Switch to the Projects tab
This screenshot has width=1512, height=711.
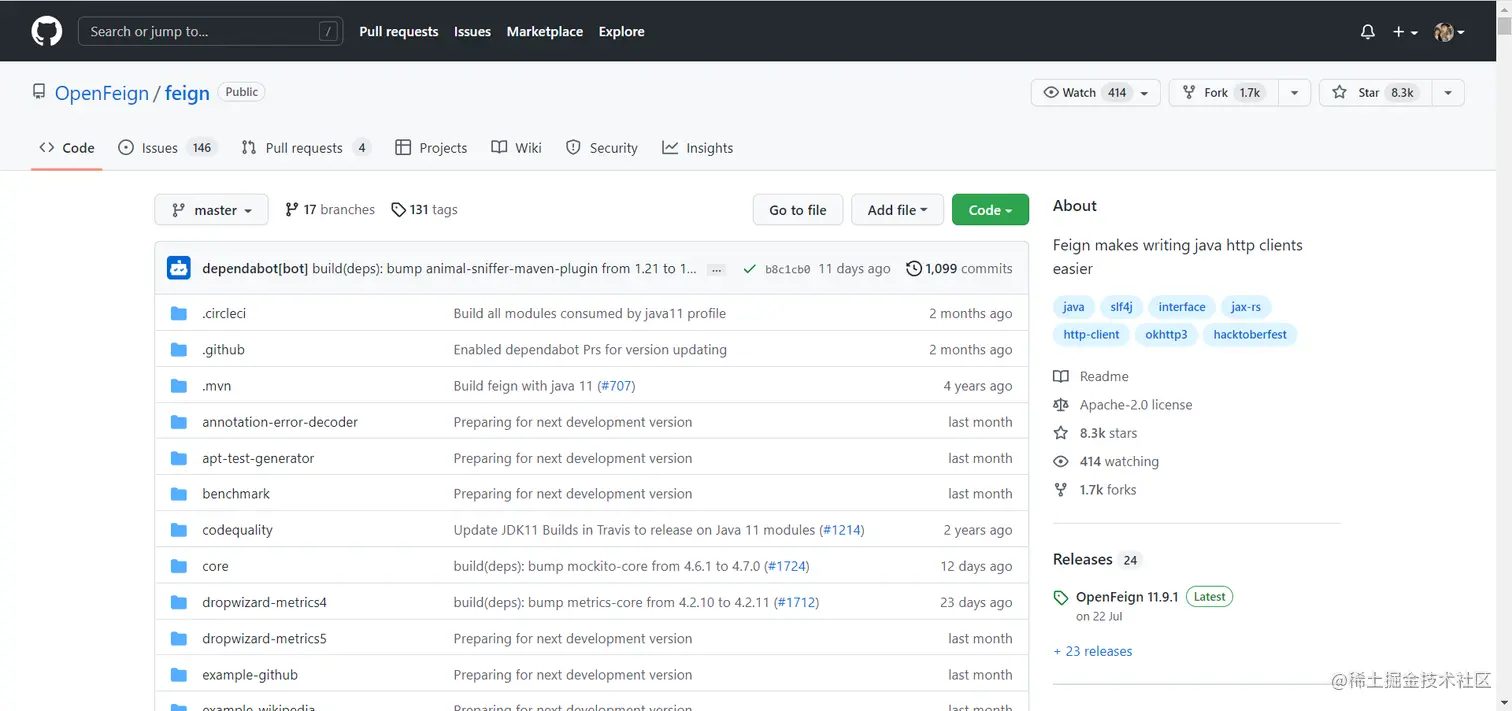pos(431,148)
